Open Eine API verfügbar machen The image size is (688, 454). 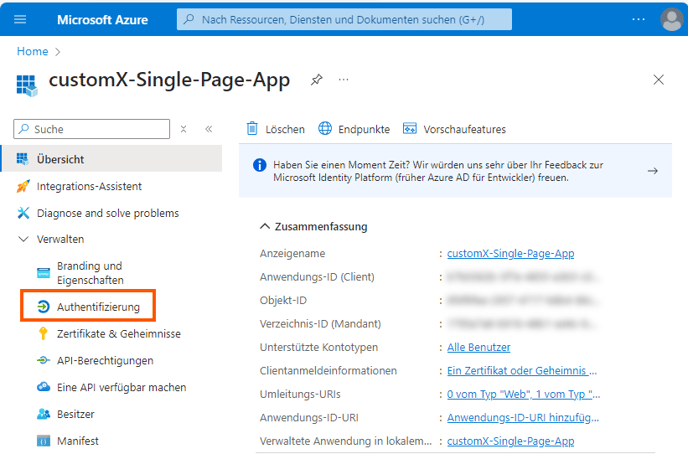122,387
